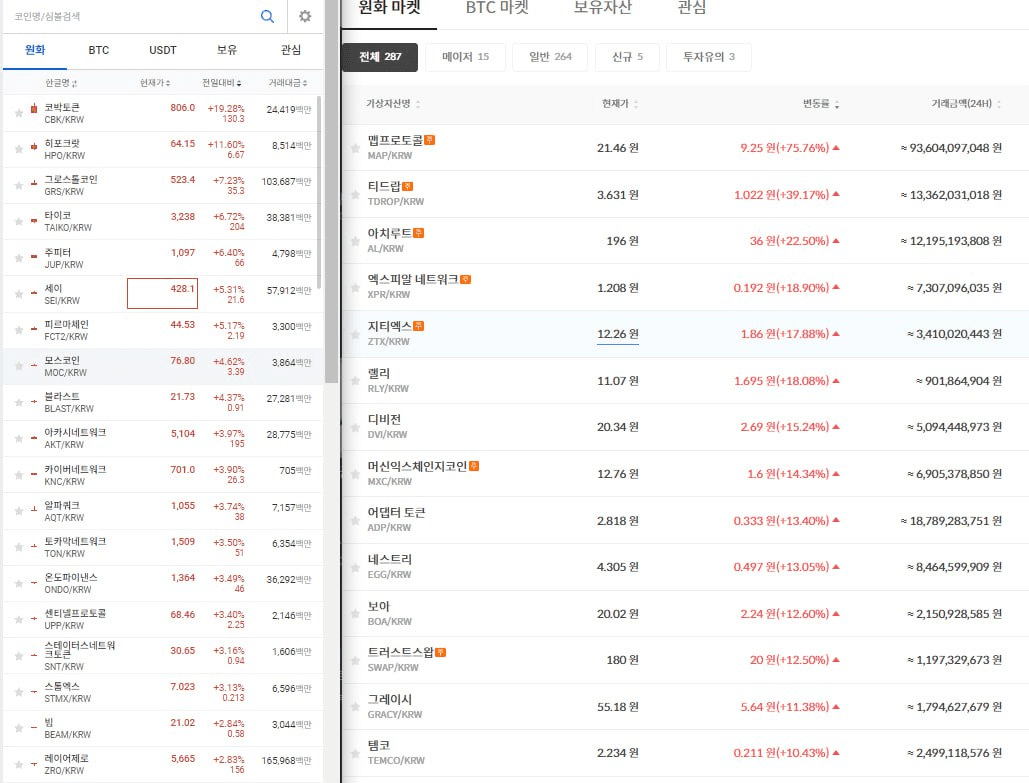Click the 코인명/심볼검색 search field
This screenshot has width=1029, height=783.
point(130,16)
